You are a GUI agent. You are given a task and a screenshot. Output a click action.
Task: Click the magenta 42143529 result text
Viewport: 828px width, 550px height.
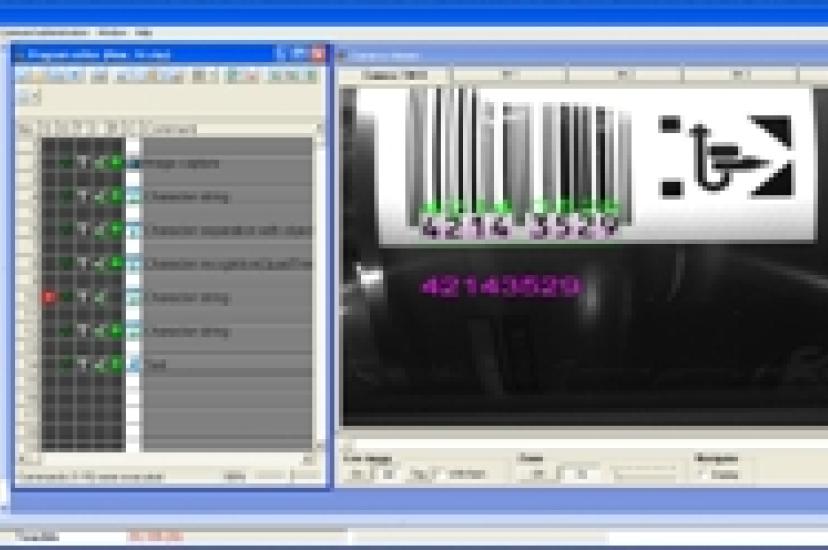501,287
